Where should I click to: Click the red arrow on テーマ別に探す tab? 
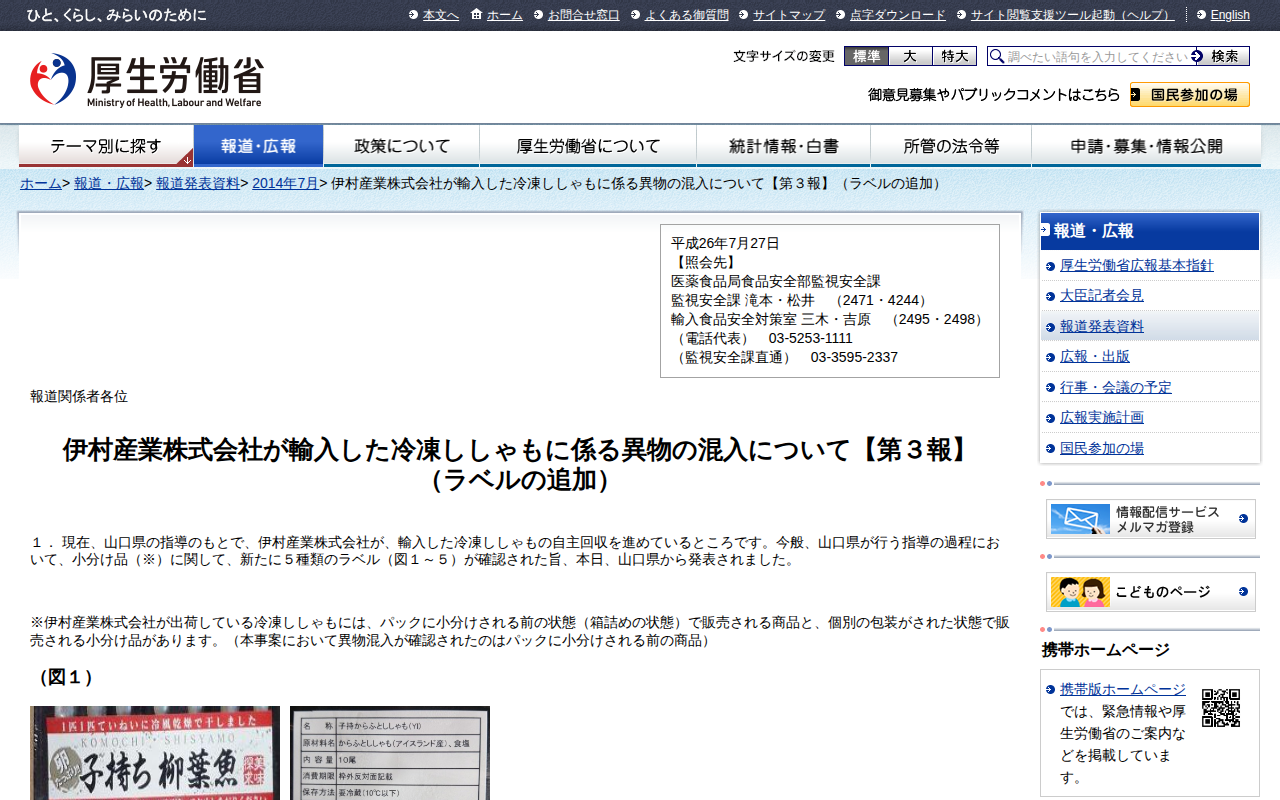pos(187,159)
